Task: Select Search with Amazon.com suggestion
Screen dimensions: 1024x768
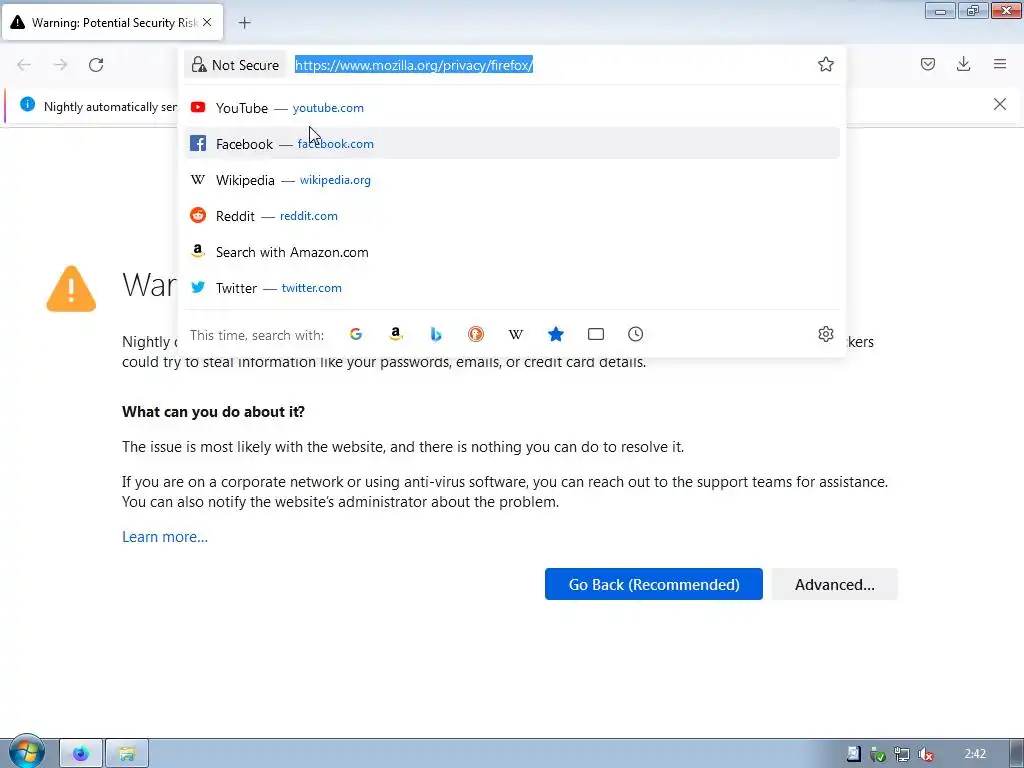Action: [512, 252]
